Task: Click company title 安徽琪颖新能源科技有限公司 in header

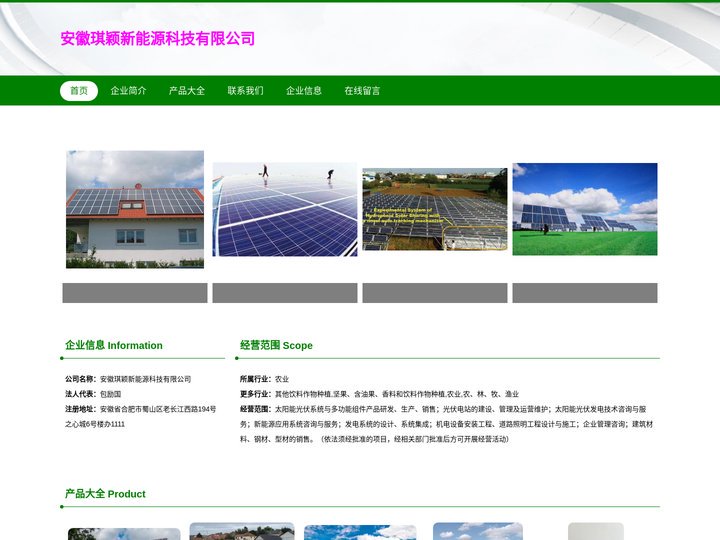Action: point(158,39)
